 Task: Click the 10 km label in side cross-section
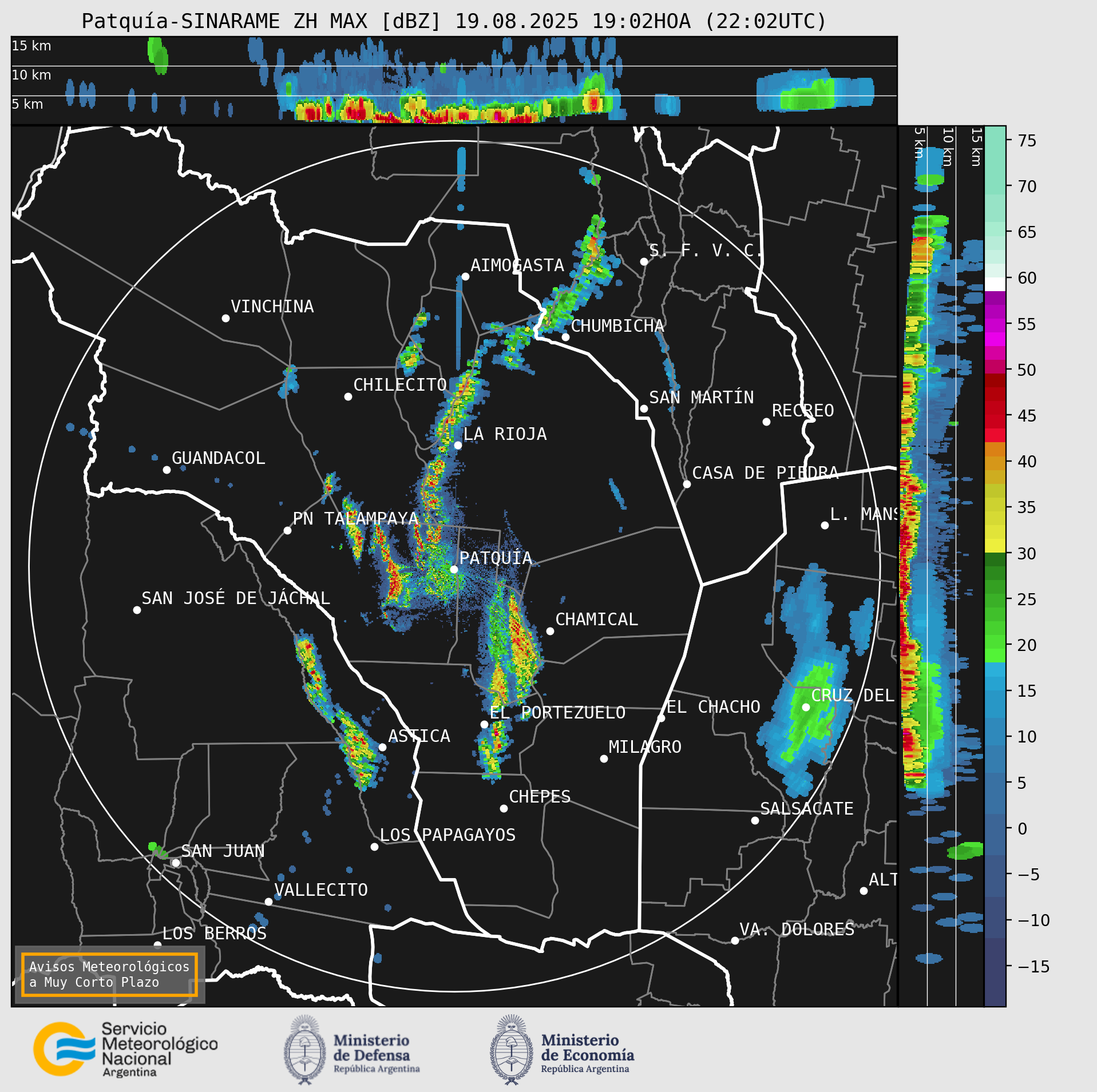click(948, 147)
